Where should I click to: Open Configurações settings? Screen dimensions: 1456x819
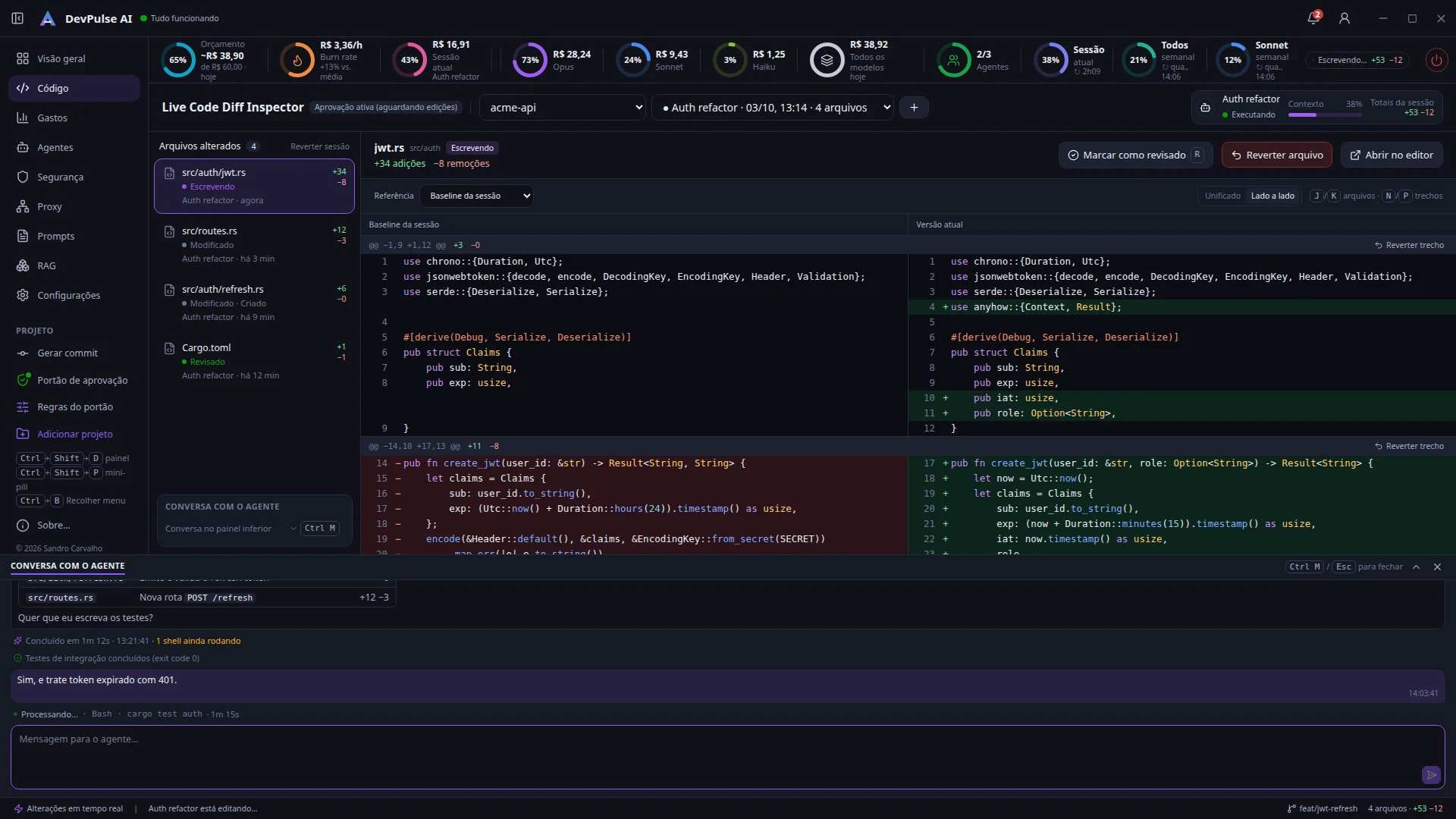pyautogui.click(x=74, y=295)
